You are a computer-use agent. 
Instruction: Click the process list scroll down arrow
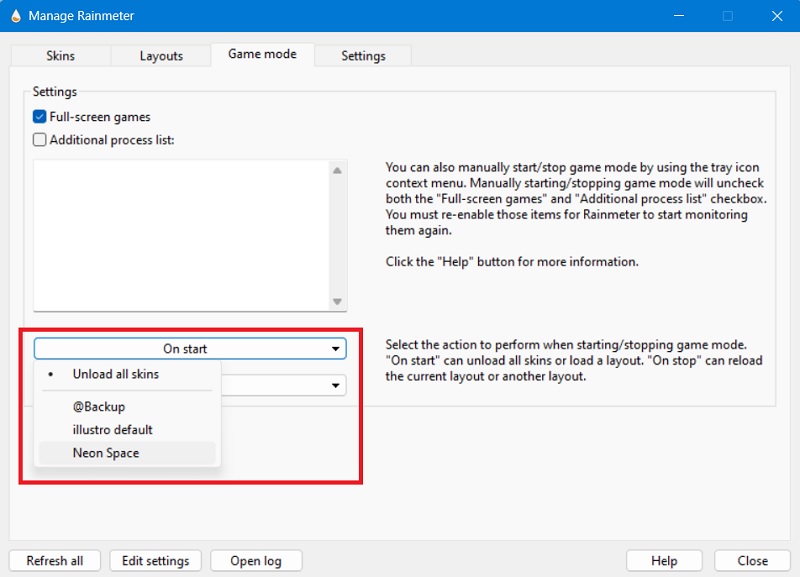pos(337,302)
